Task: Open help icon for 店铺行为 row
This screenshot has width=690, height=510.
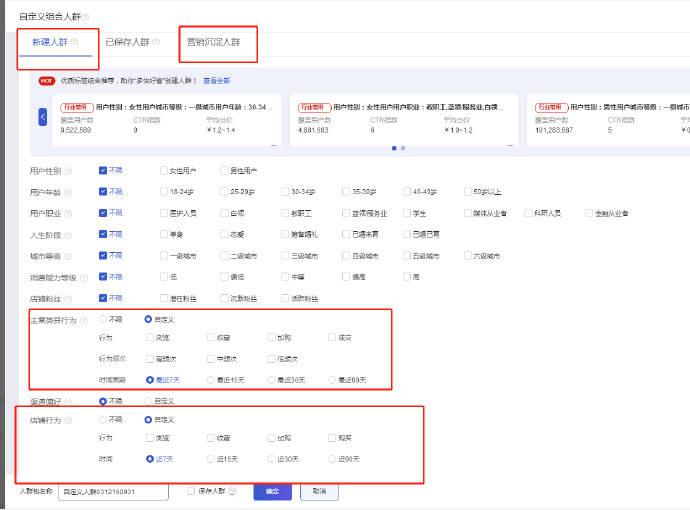Action: 68,420
